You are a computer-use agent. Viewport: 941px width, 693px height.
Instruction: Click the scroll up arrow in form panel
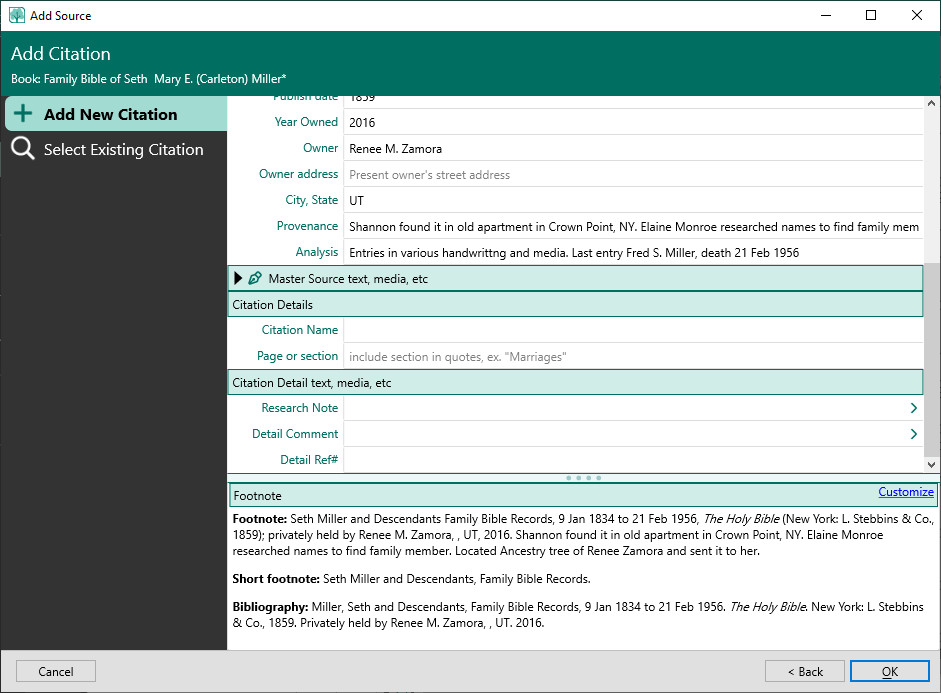[932, 104]
